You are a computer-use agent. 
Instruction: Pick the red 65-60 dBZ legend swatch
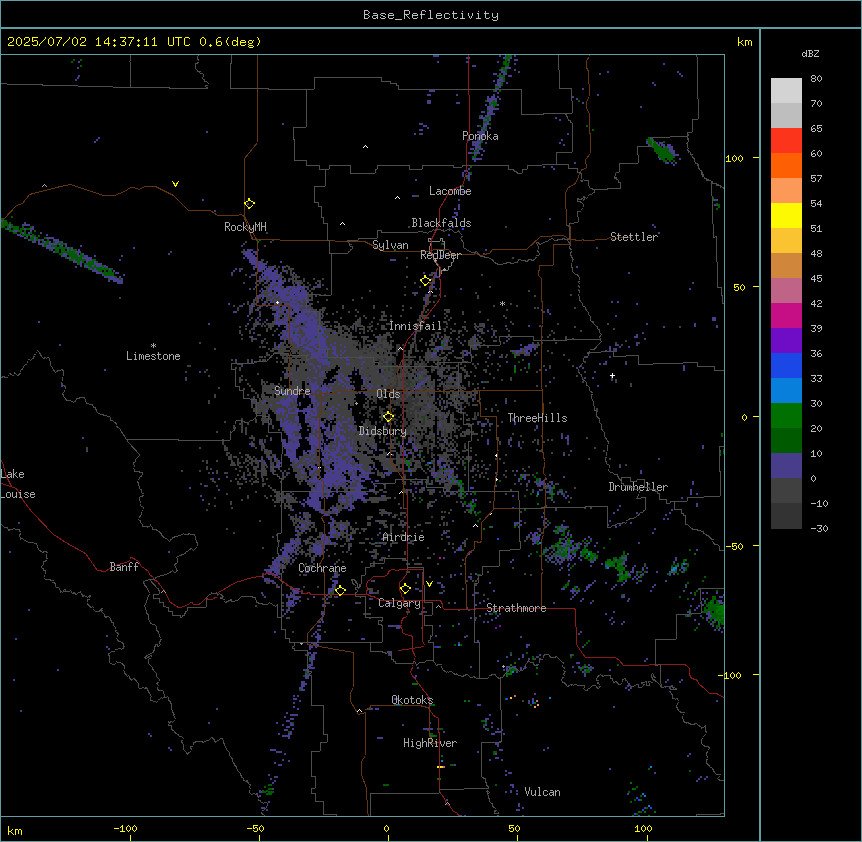[786, 141]
